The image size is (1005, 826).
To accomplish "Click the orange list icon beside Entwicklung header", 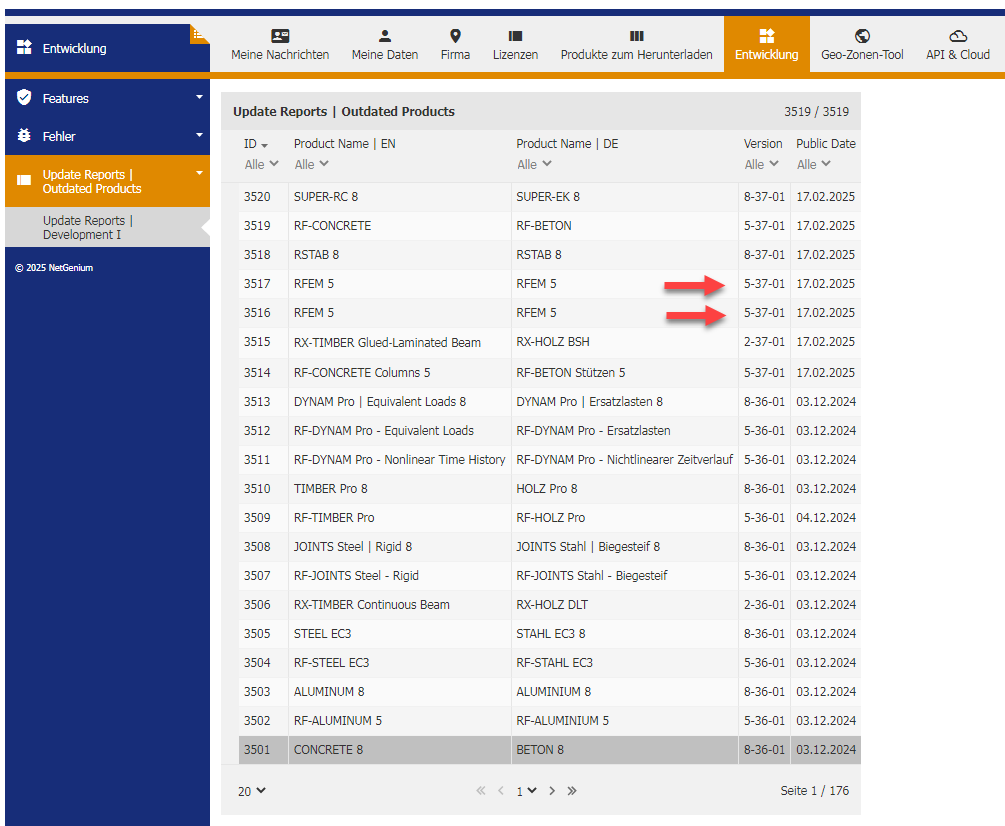I will [x=199, y=34].
